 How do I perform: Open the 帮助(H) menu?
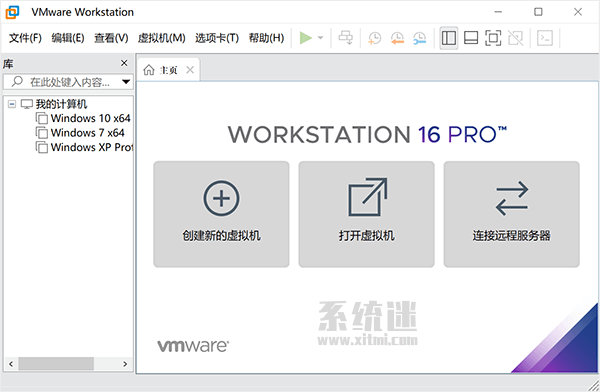(x=266, y=38)
